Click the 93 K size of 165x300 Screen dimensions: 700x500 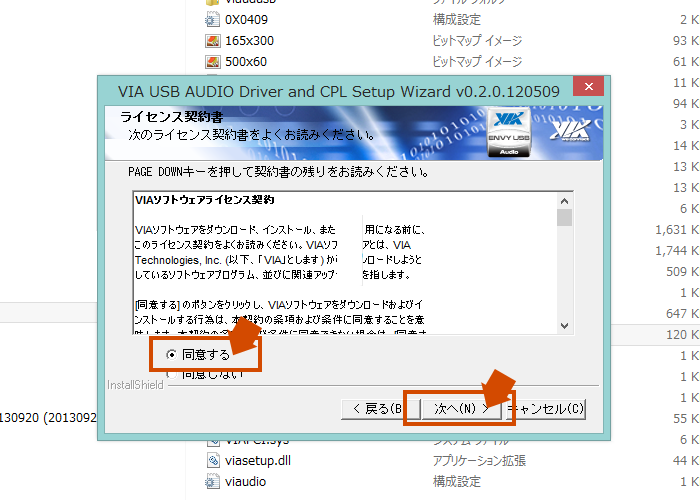686,41
